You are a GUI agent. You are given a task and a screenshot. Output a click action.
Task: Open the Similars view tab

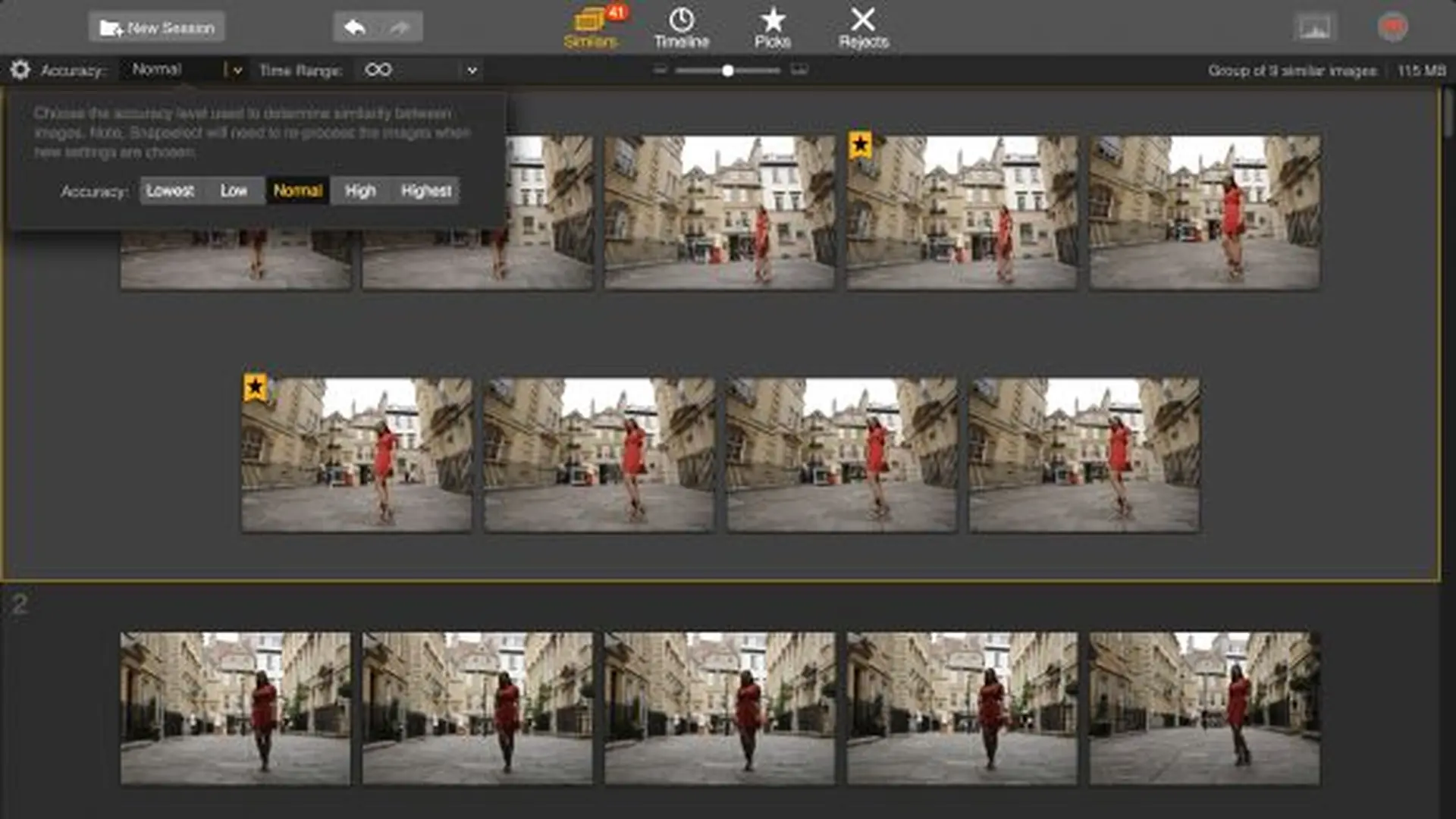click(x=590, y=28)
